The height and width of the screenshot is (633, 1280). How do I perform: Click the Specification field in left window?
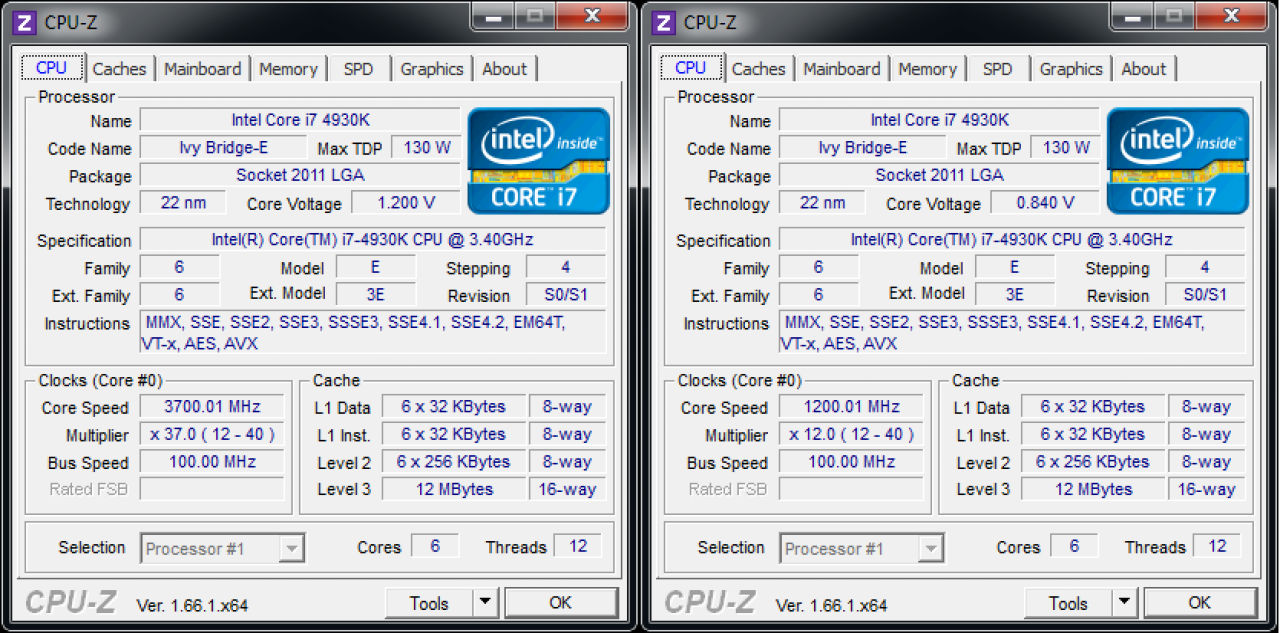click(x=372, y=240)
